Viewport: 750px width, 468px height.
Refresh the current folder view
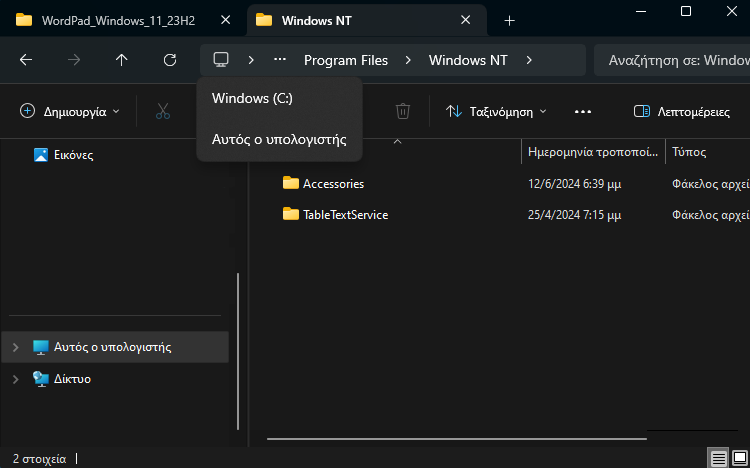tap(170, 60)
